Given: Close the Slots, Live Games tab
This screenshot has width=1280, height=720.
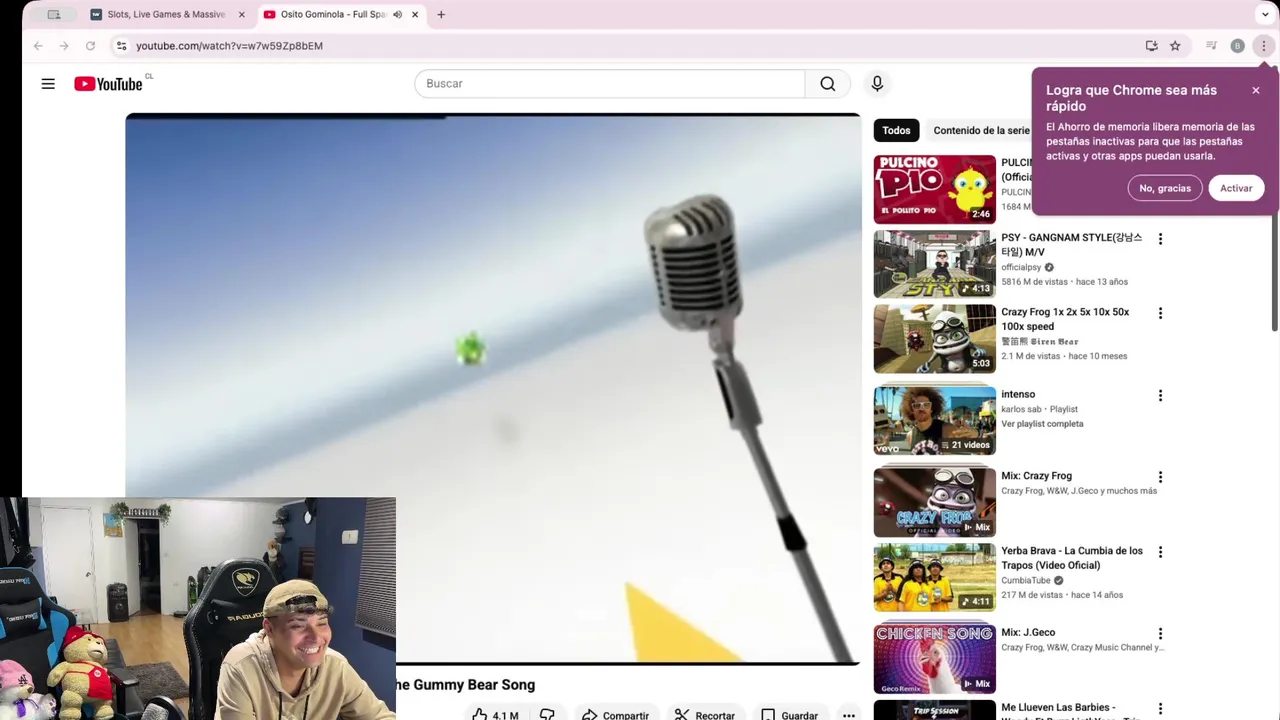Looking at the screenshot, I should pyautogui.click(x=241, y=15).
